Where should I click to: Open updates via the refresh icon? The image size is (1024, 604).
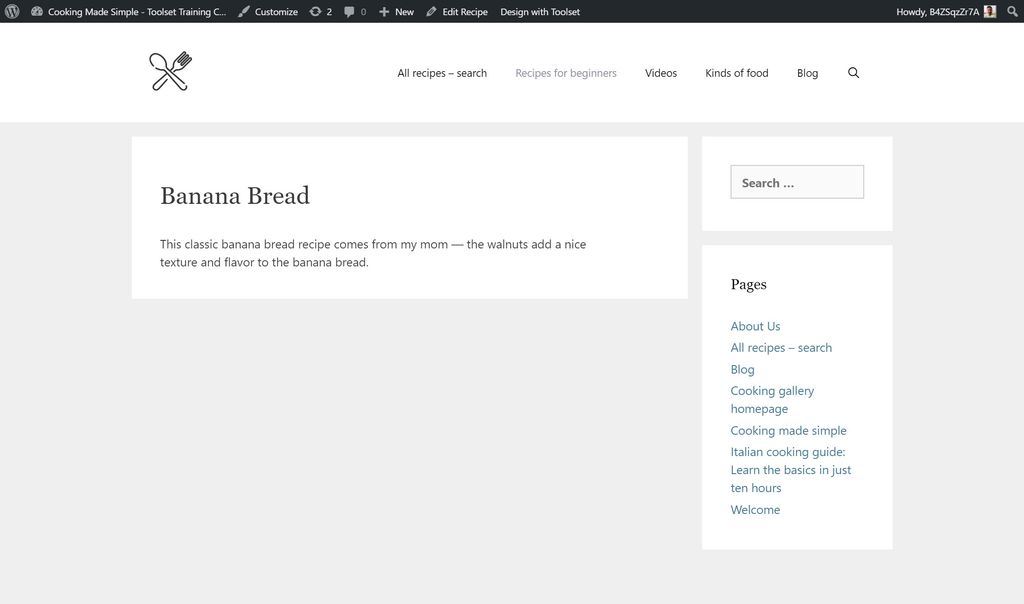(x=315, y=12)
